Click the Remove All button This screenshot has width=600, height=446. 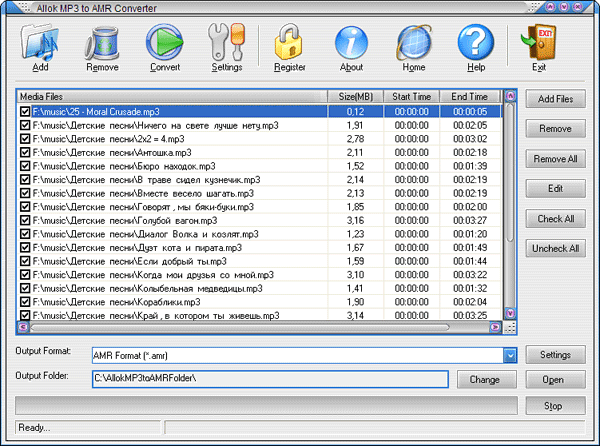click(x=555, y=159)
